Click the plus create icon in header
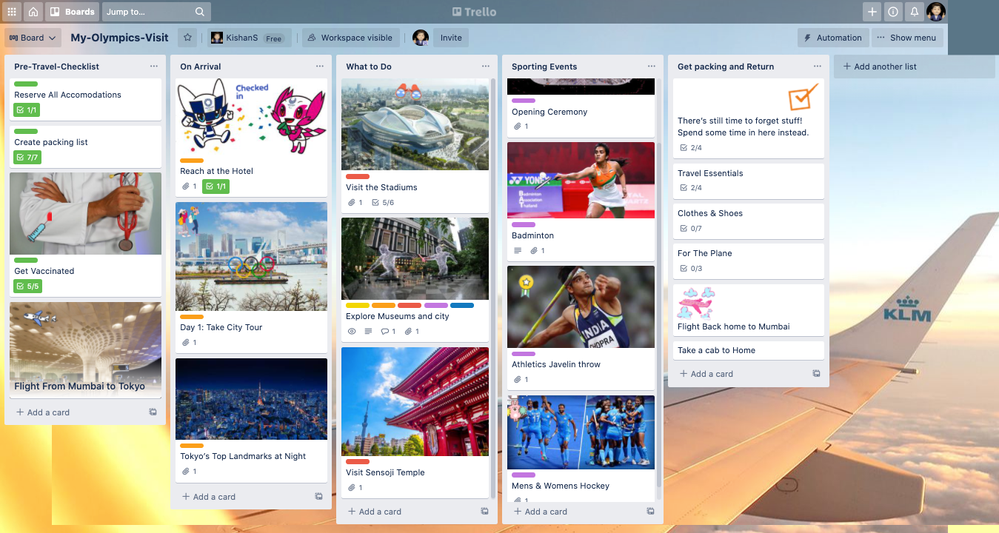The image size is (999, 533). (x=872, y=11)
